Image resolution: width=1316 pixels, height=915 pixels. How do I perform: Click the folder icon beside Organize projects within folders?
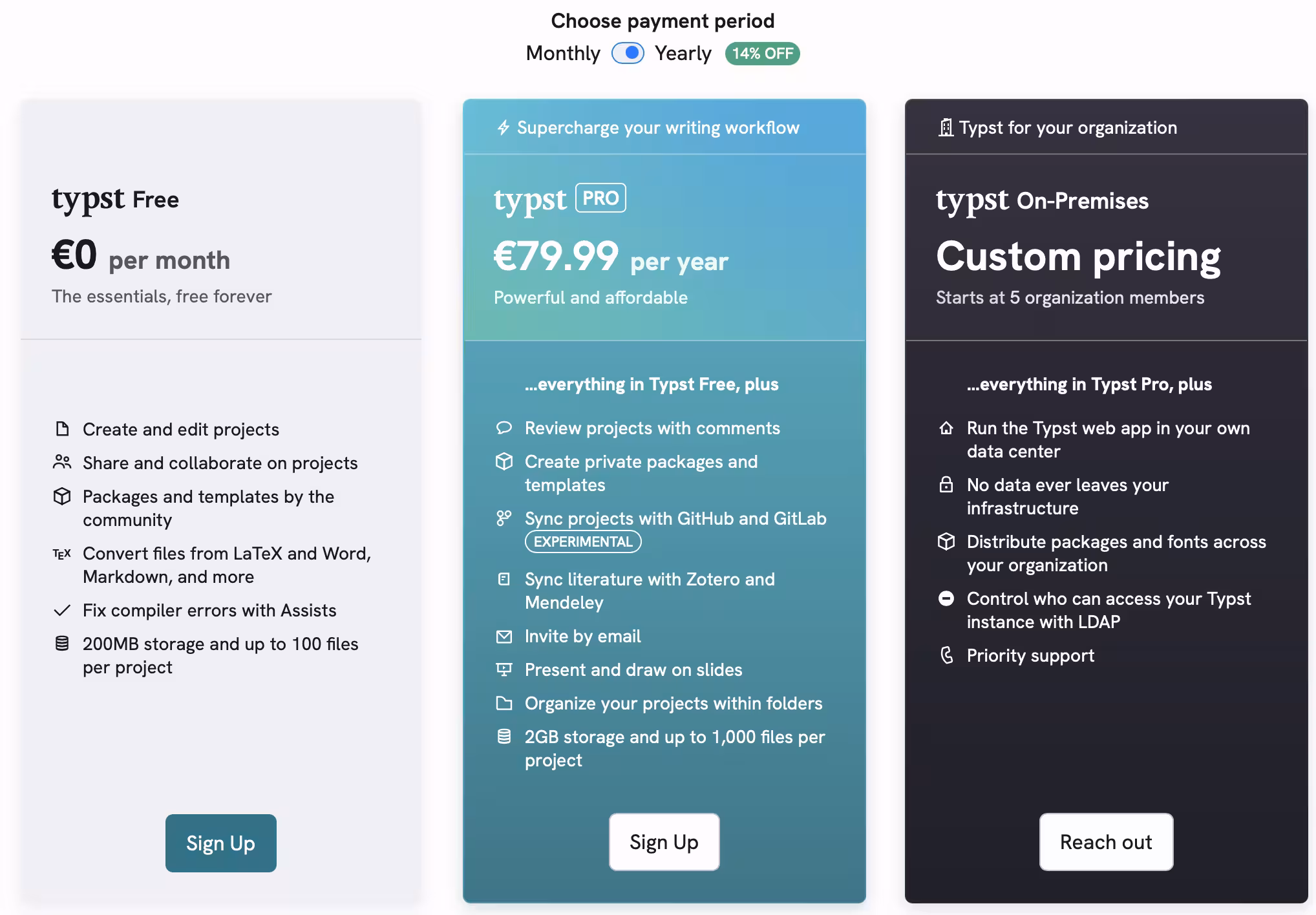504,703
